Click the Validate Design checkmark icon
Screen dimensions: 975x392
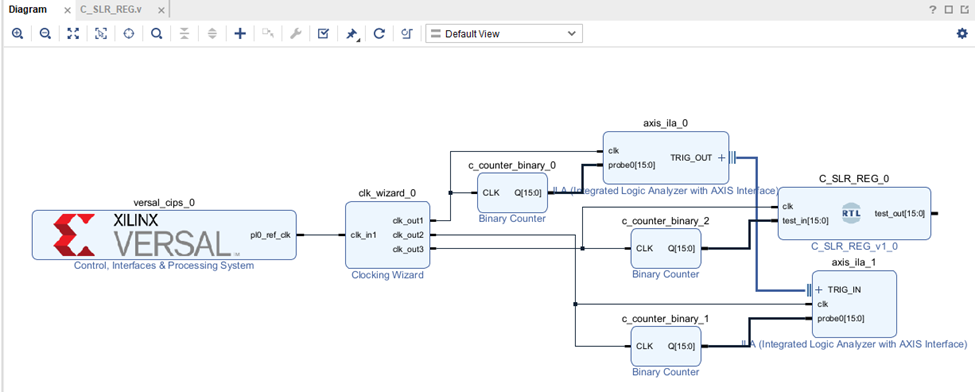click(x=323, y=34)
